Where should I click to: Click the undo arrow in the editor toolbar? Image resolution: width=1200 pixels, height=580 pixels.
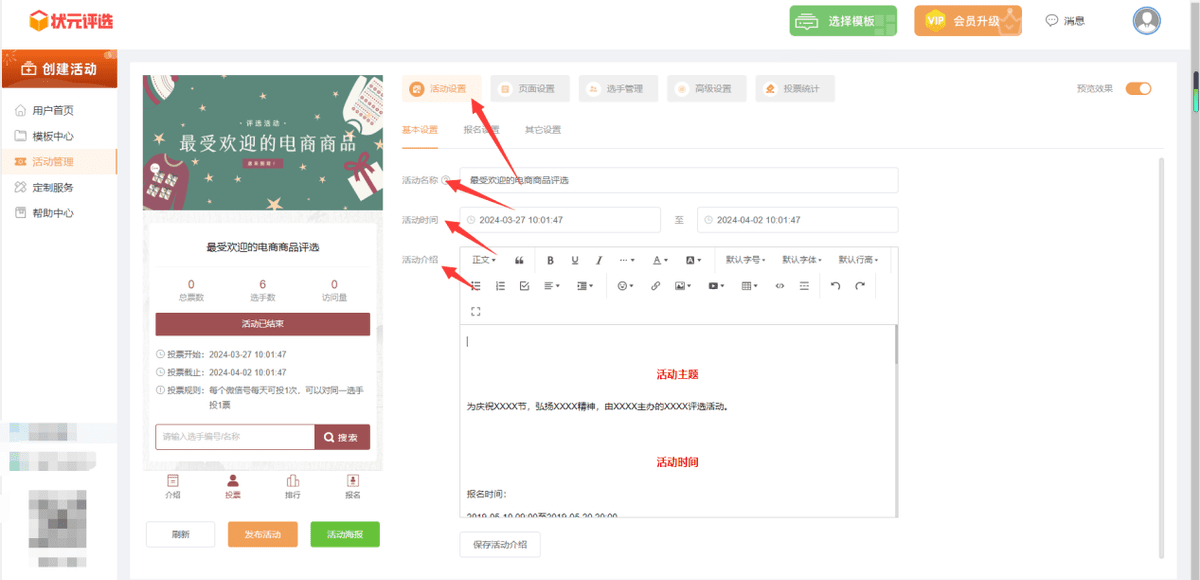[x=834, y=285]
